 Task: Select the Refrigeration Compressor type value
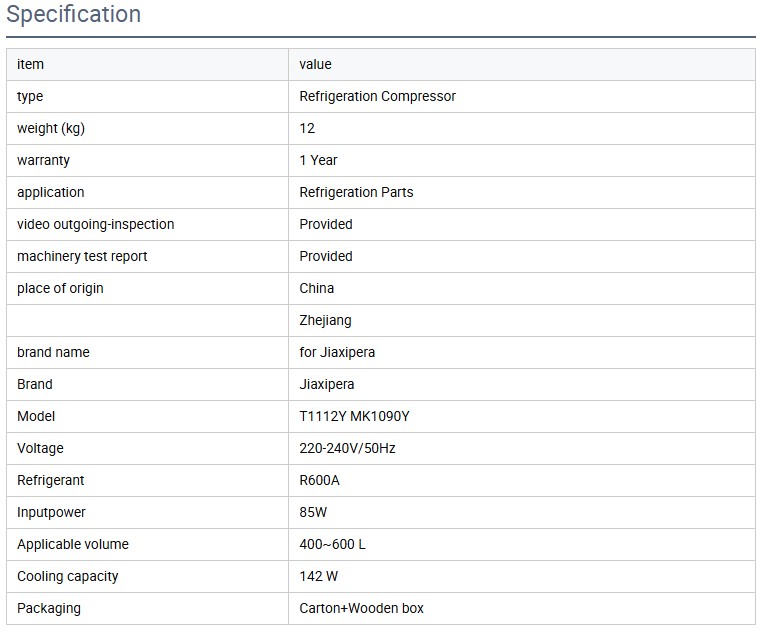pyautogui.click(x=377, y=96)
